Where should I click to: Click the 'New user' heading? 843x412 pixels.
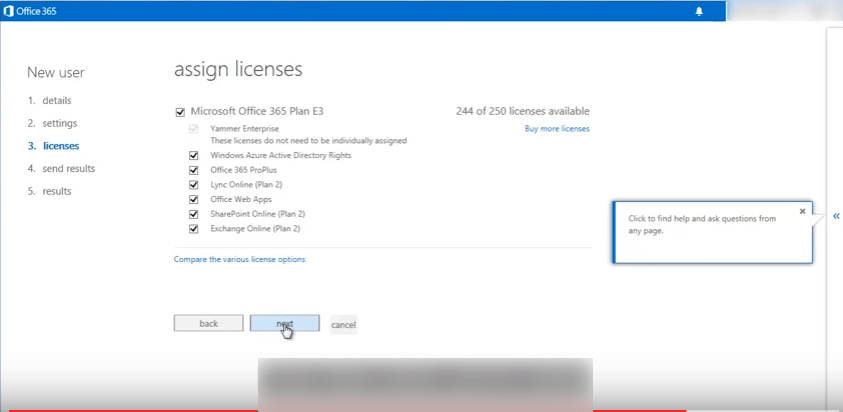(56, 73)
